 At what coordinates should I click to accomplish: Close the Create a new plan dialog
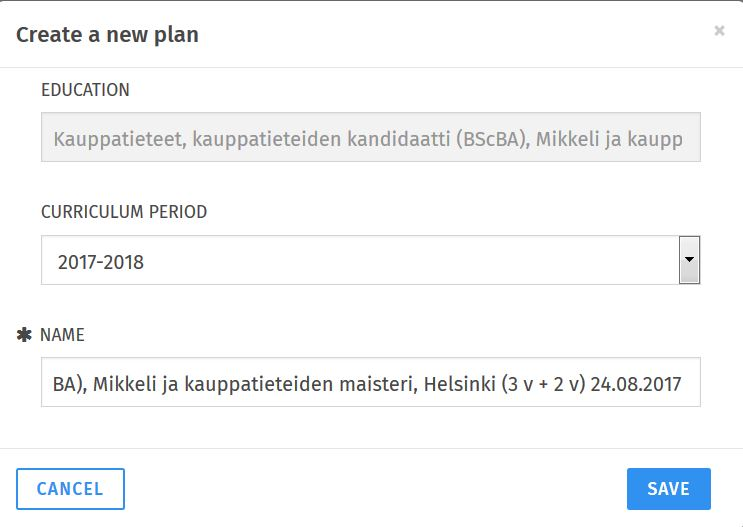tap(719, 31)
